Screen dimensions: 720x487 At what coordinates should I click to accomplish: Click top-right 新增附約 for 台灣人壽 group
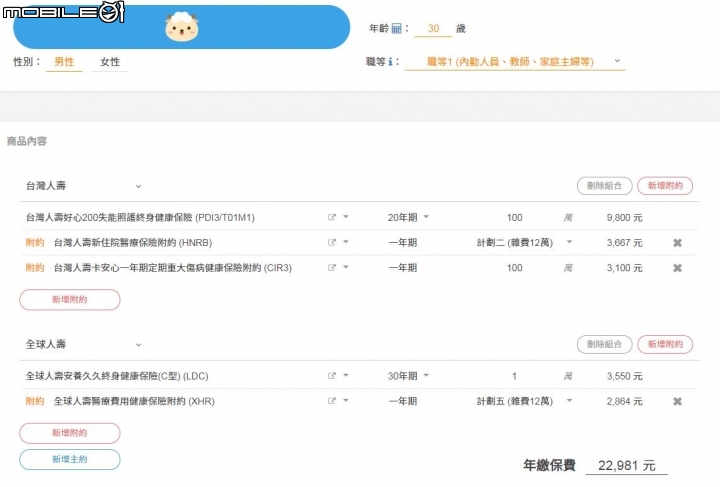point(665,186)
